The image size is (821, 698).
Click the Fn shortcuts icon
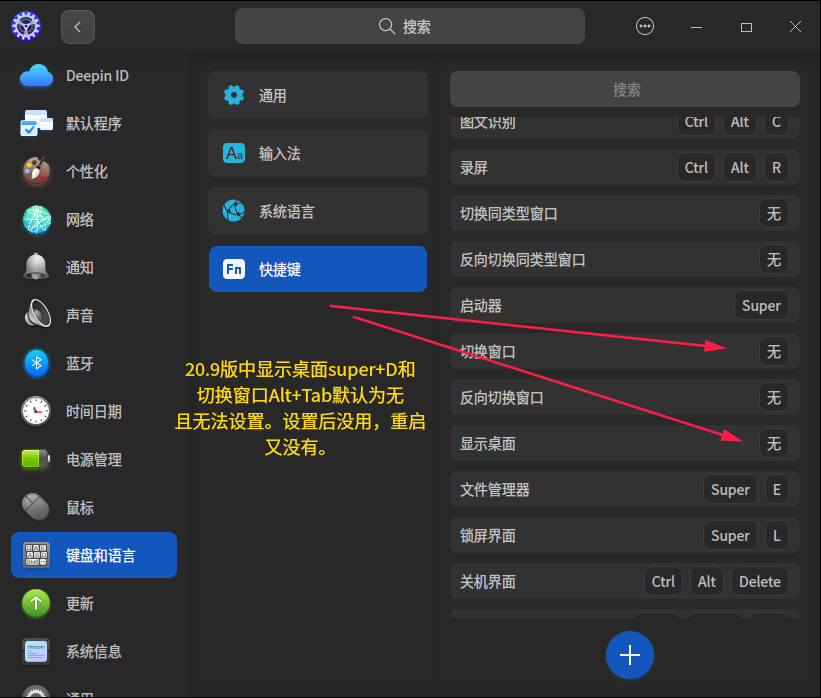pos(234,269)
